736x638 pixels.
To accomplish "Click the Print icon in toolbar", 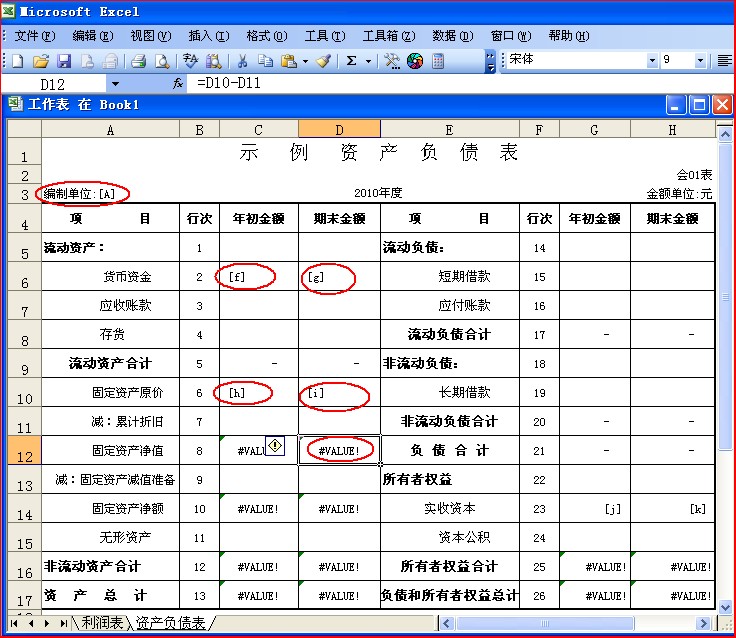I will pos(139,61).
